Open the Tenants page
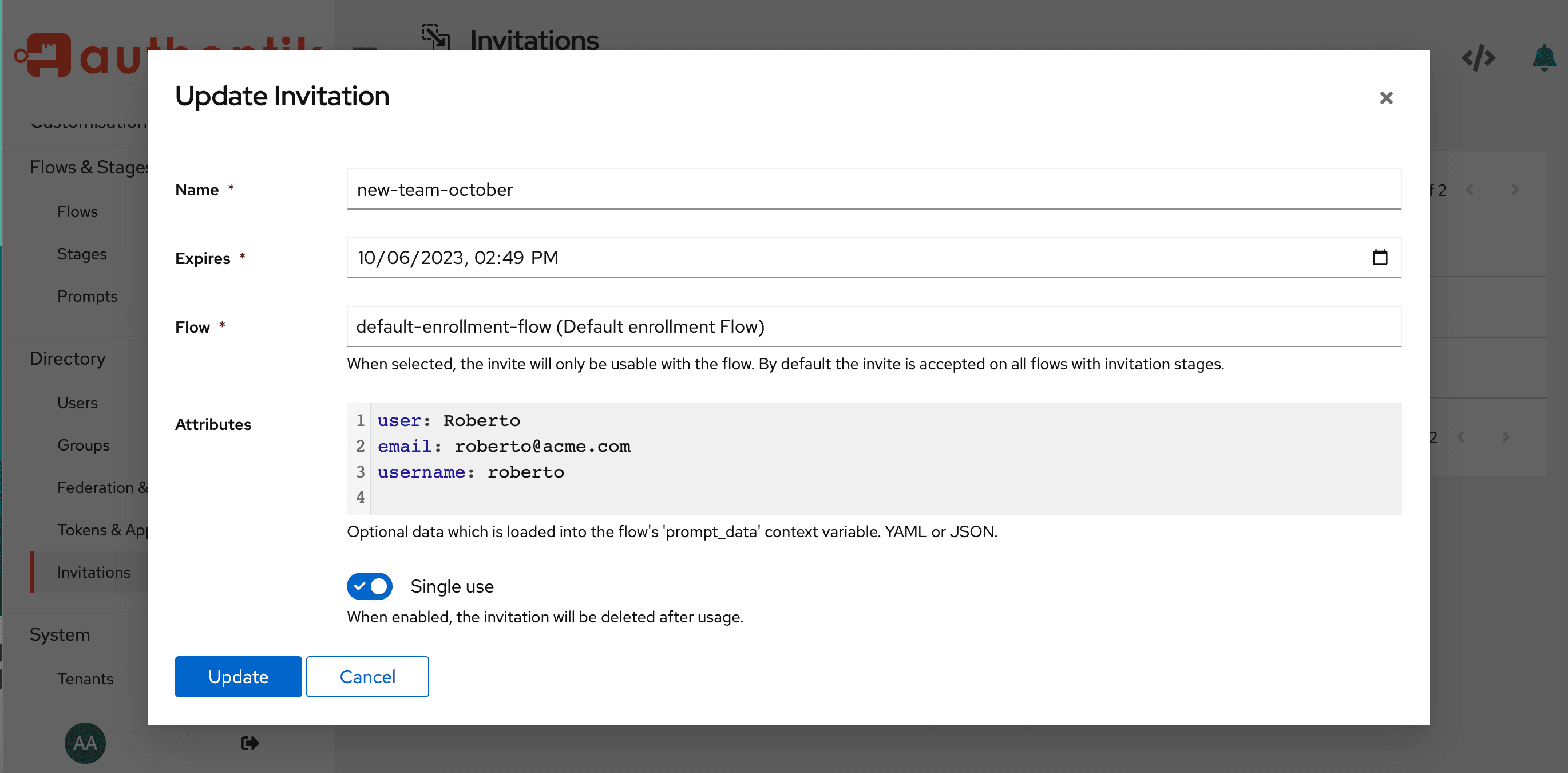This screenshot has height=773, width=1568. click(x=85, y=678)
